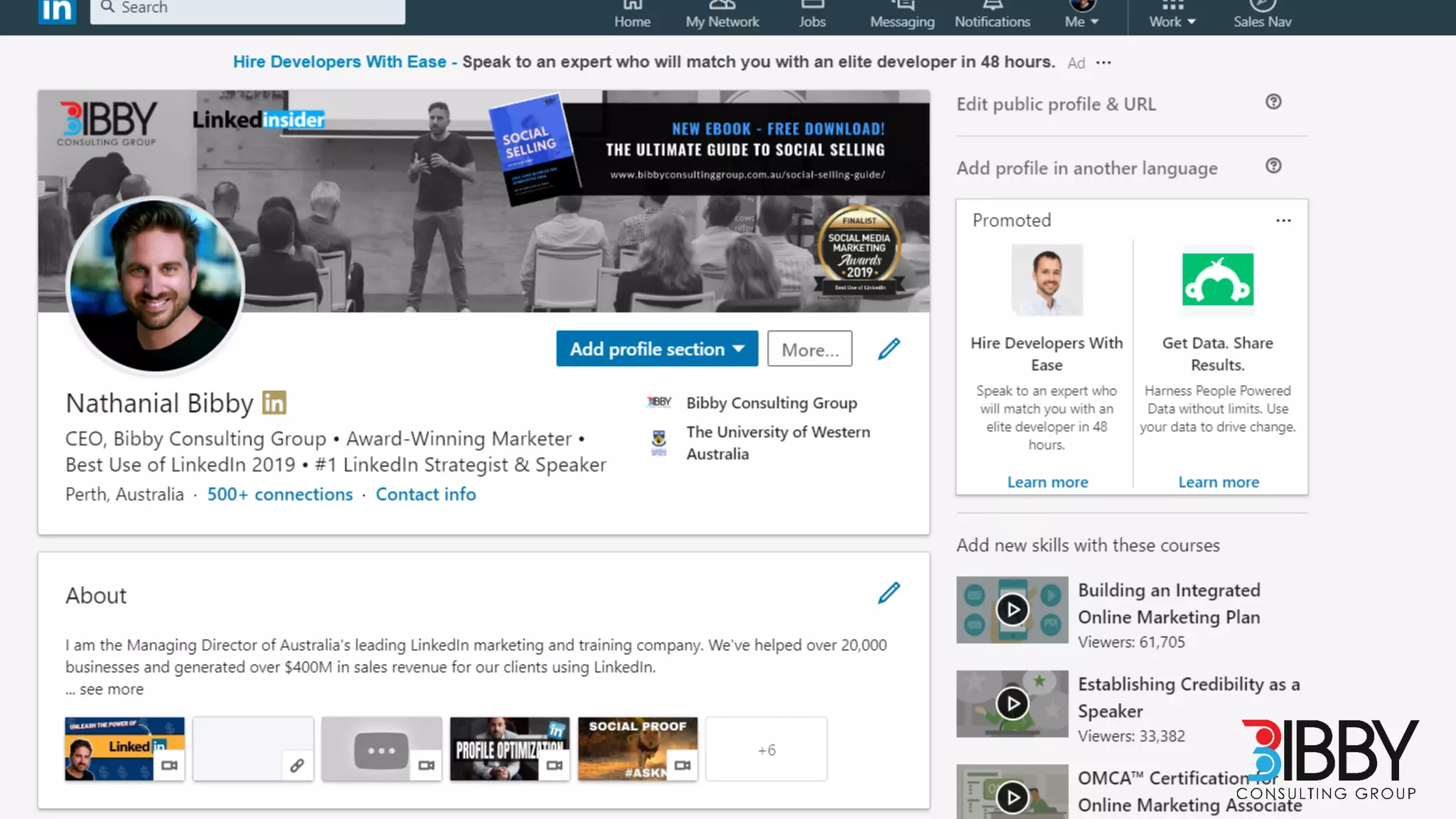Open help icon for Add profile language
The height and width of the screenshot is (819, 1456).
tap(1273, 166)
